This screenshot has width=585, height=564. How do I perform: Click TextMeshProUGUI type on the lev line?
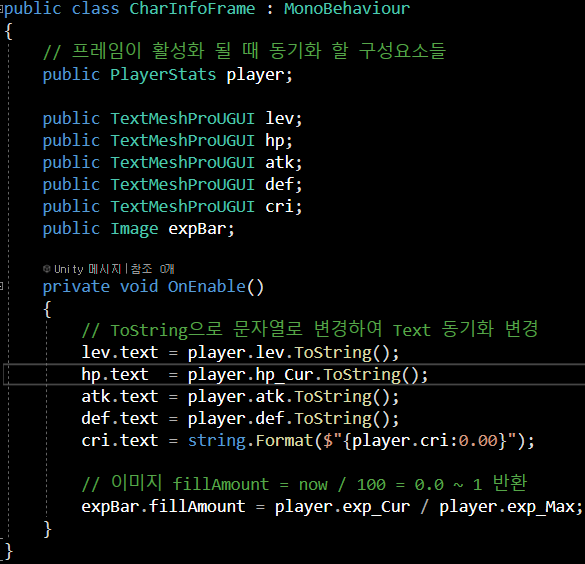(x=182, y=118)
